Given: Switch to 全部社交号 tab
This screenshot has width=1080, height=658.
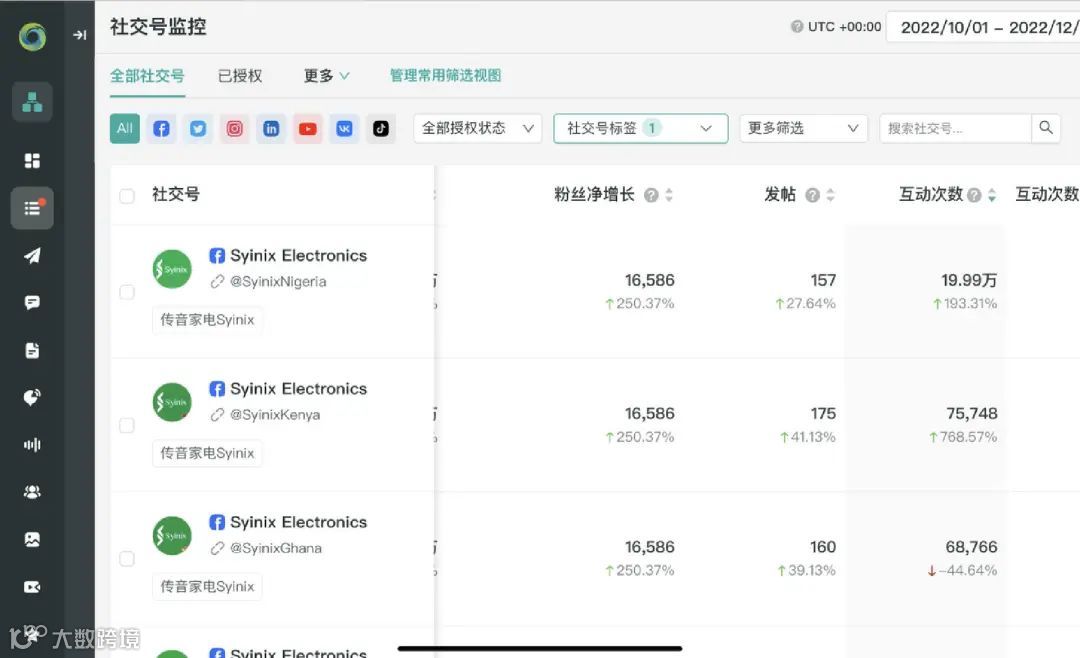Looking at the screenshot, I should [x=147, y=76].
